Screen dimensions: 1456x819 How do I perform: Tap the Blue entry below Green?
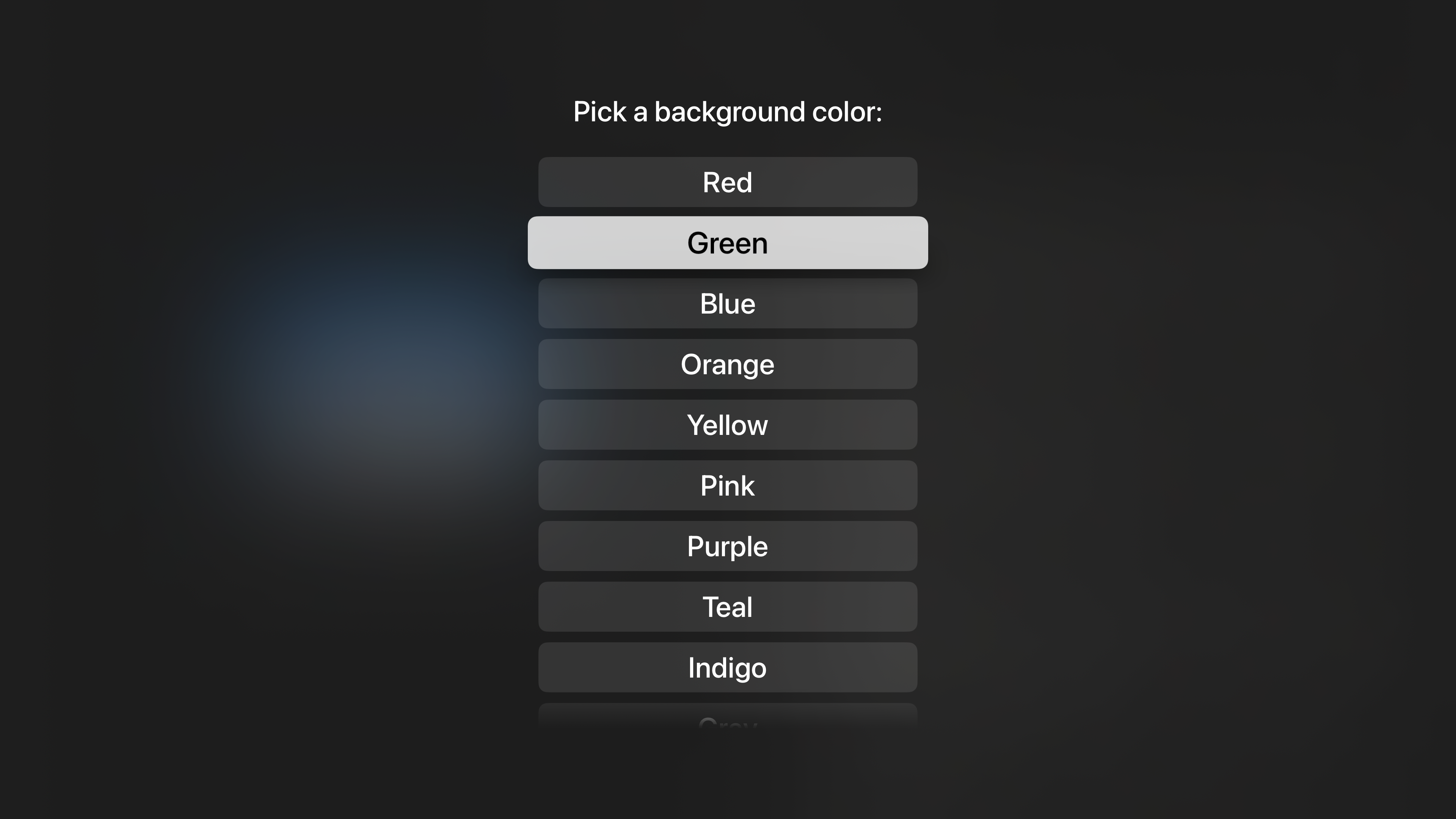tap(728, 303)
